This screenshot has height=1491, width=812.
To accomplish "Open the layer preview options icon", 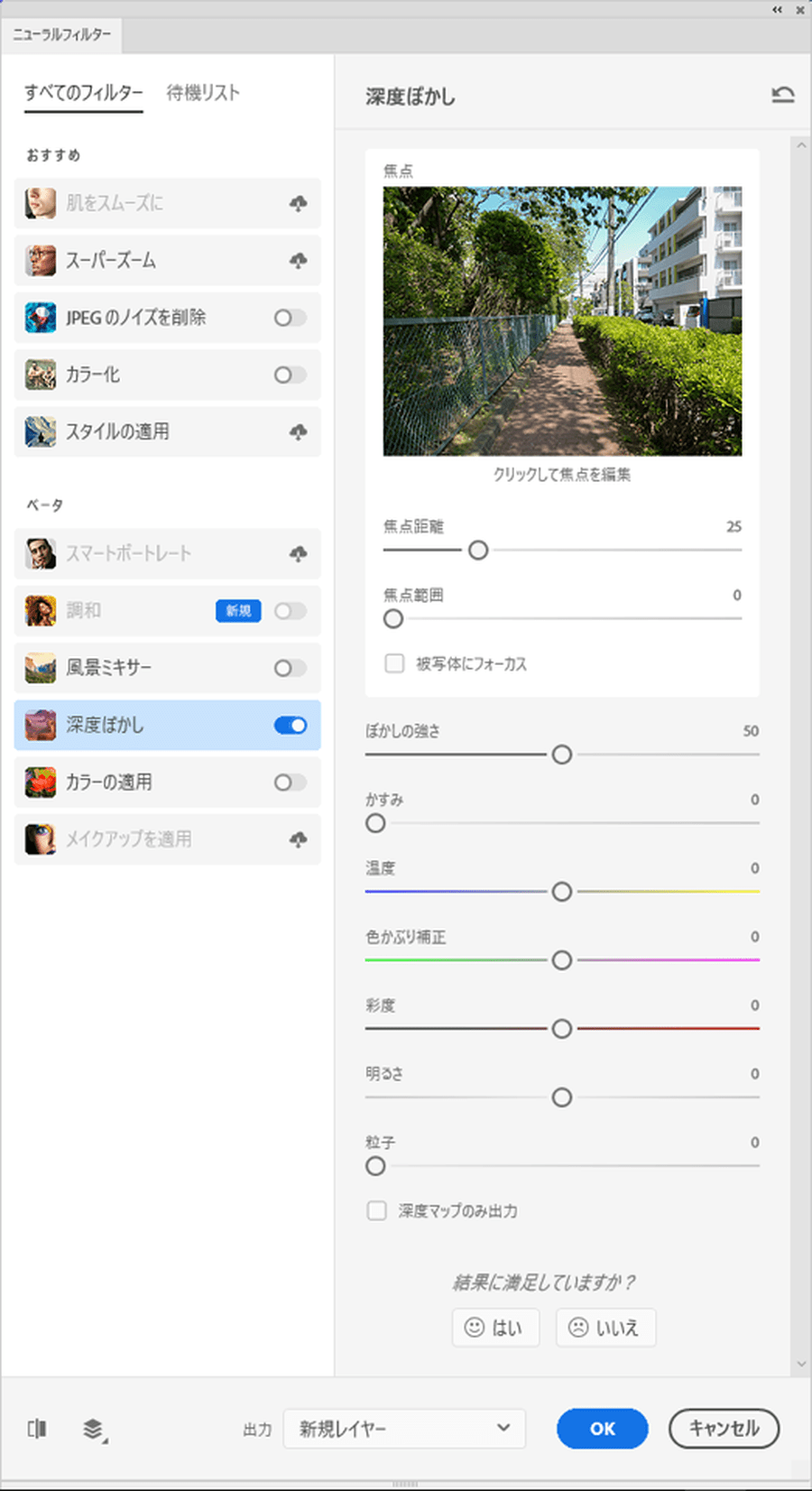I will [x=94, y=1430].
